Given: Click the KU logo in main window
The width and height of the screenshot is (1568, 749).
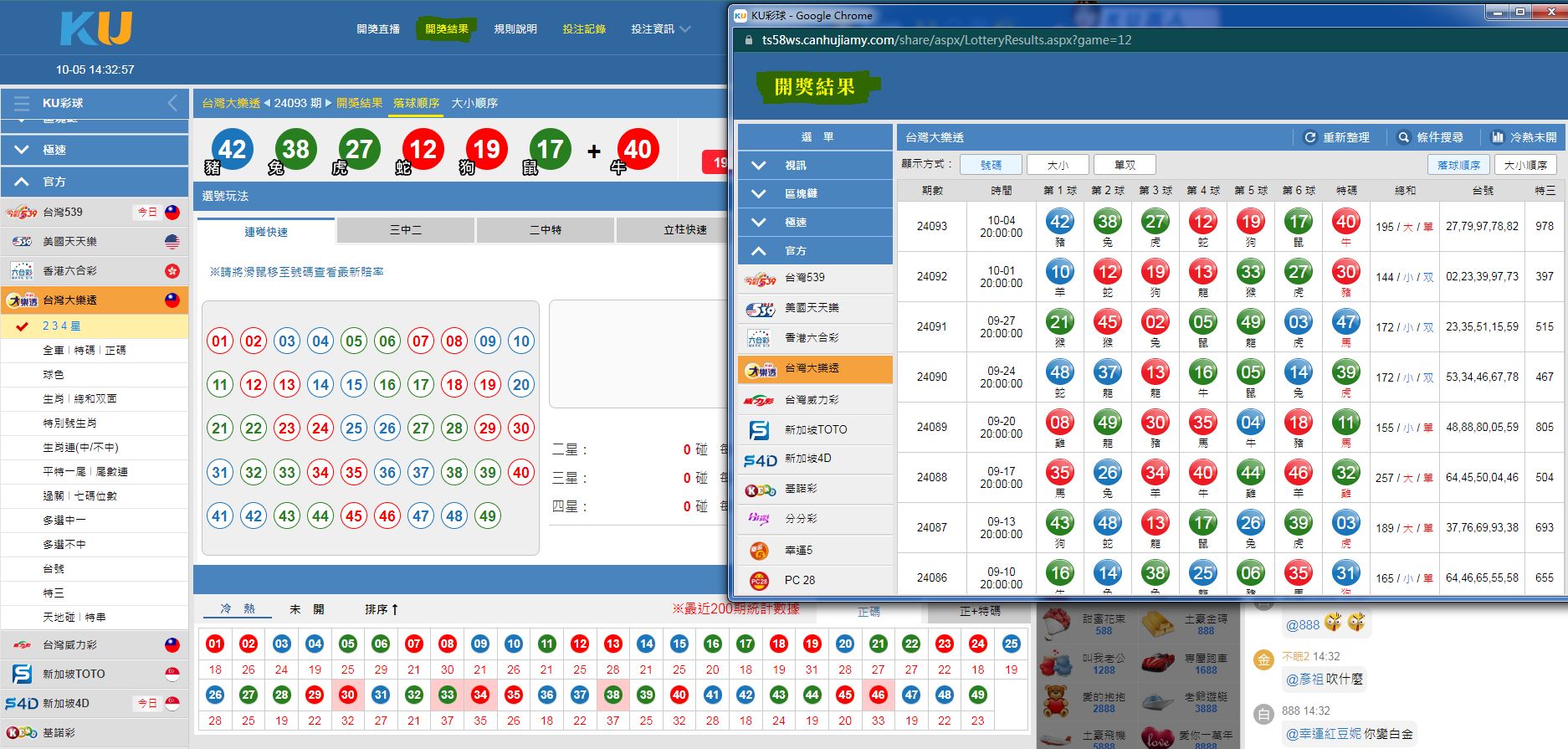Looking at the screenshot, I should click(x=96, y=28).
